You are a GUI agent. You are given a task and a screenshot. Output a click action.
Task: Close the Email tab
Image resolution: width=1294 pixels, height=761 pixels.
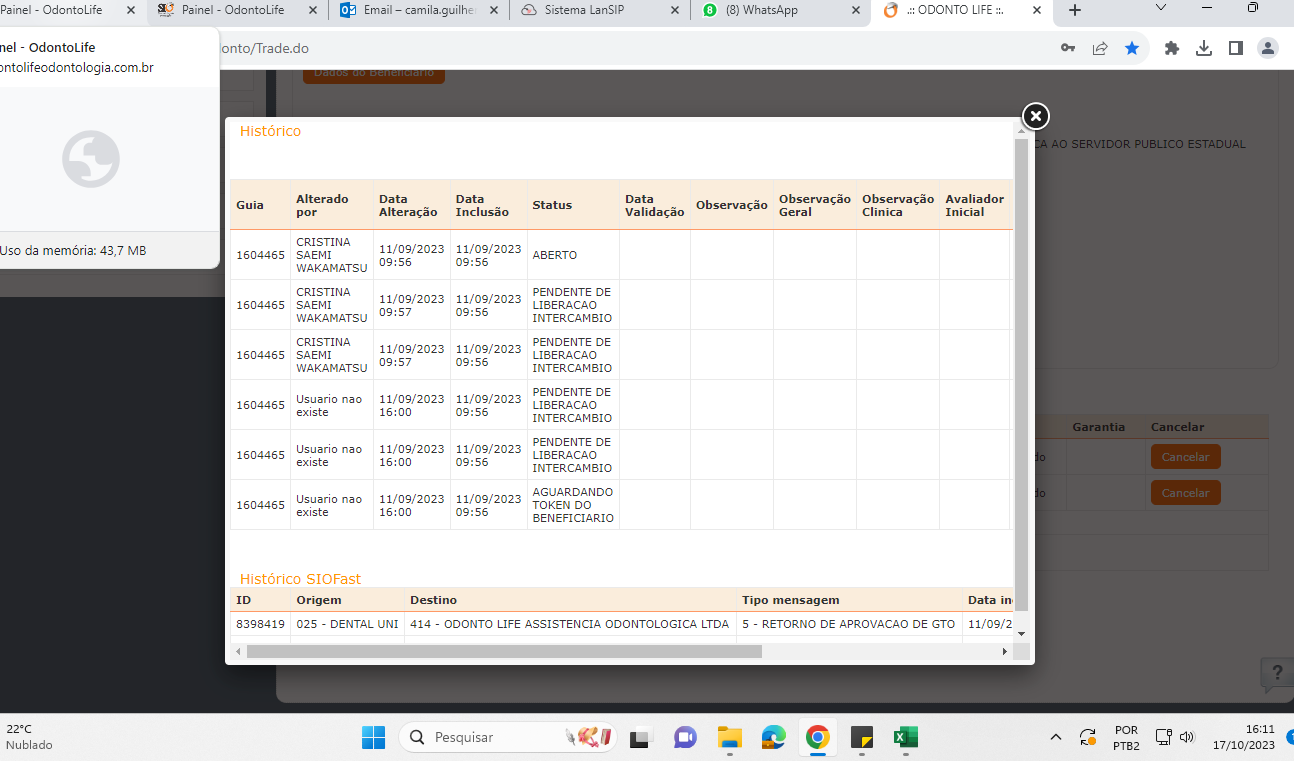(x=493, y=10)
